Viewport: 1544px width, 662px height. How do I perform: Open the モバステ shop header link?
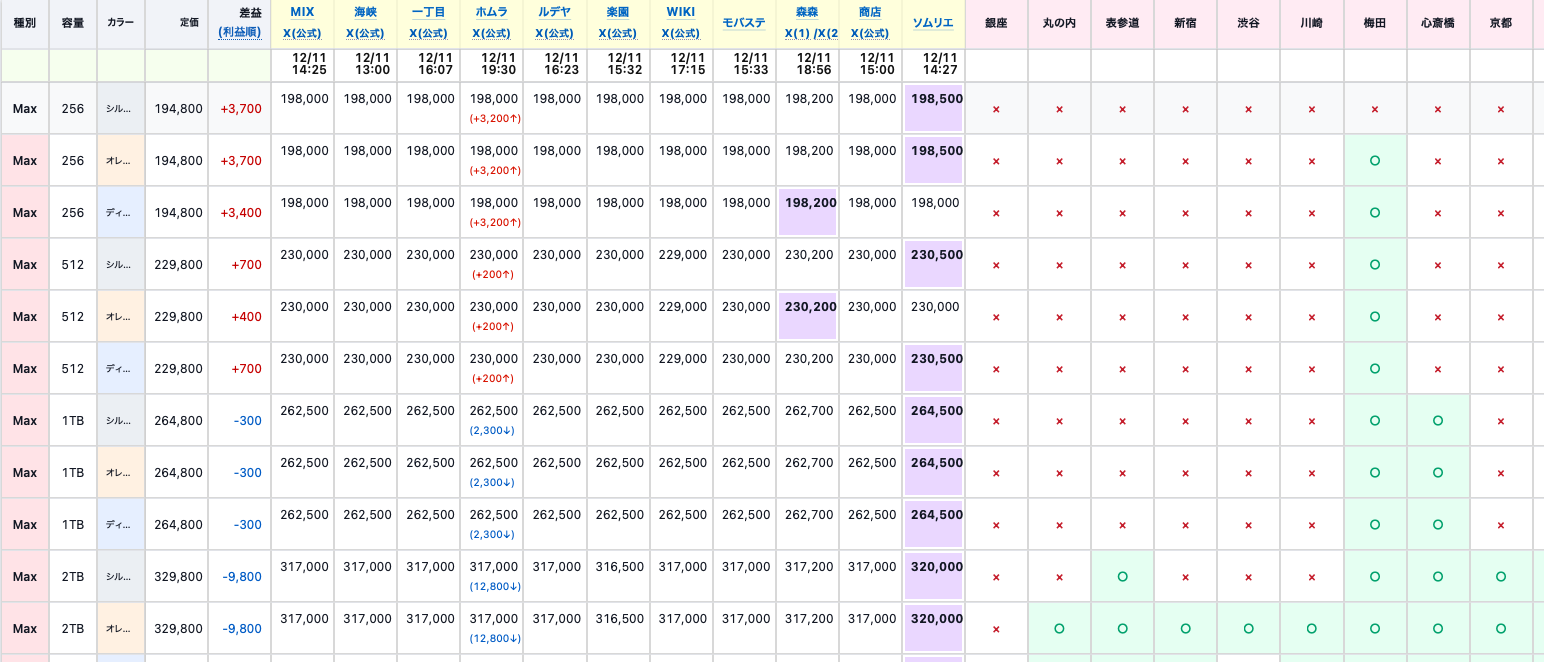tap(744, 22)
